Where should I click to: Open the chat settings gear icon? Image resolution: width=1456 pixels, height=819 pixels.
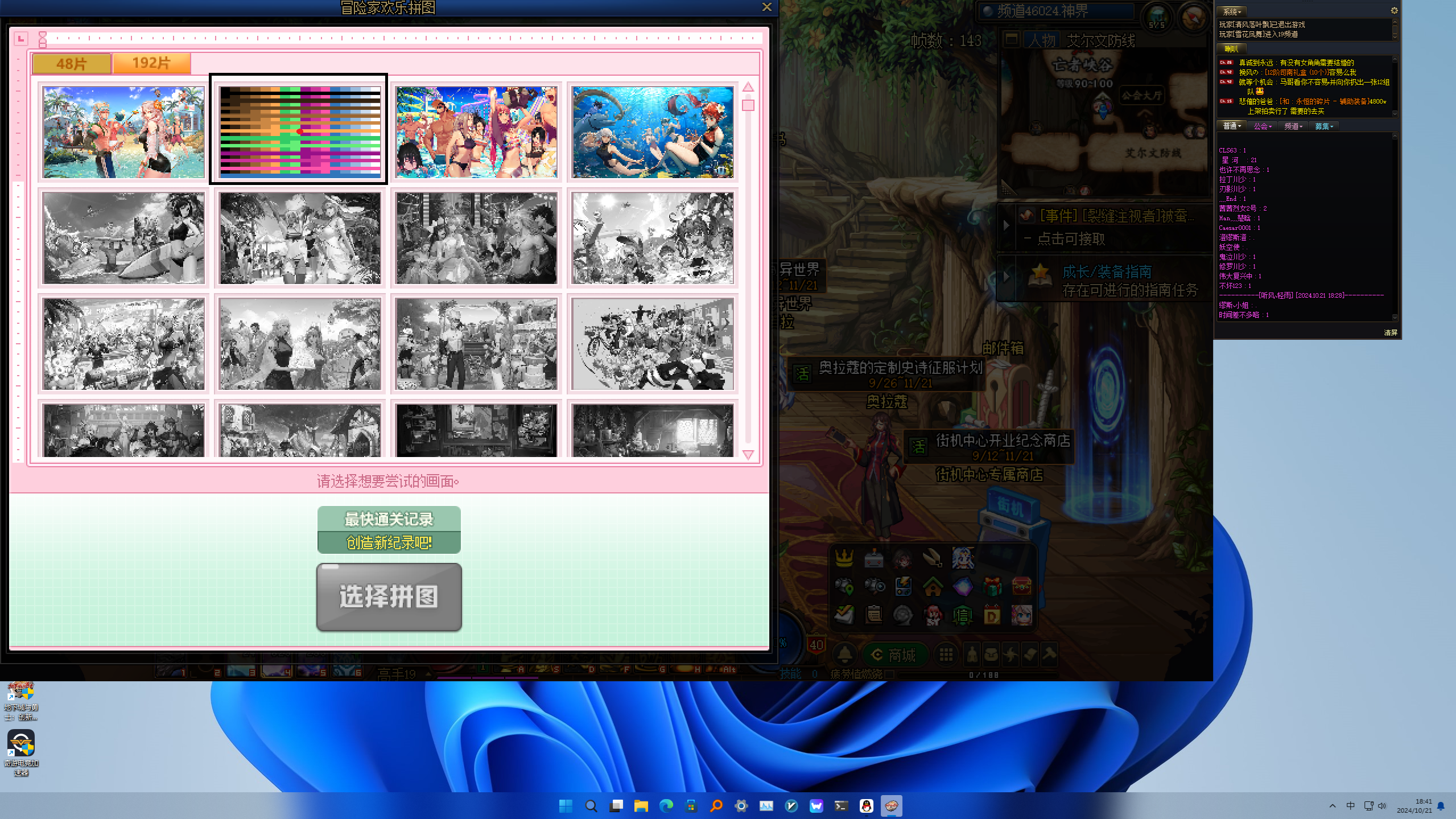1394,11
